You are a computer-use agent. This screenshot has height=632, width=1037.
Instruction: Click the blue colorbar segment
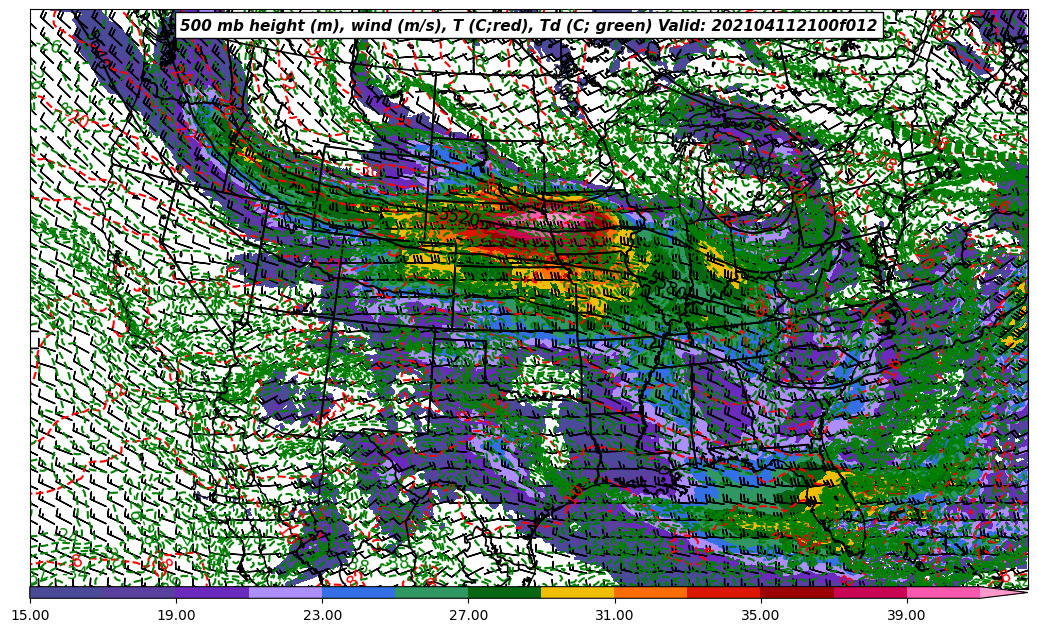click(358, 593)
